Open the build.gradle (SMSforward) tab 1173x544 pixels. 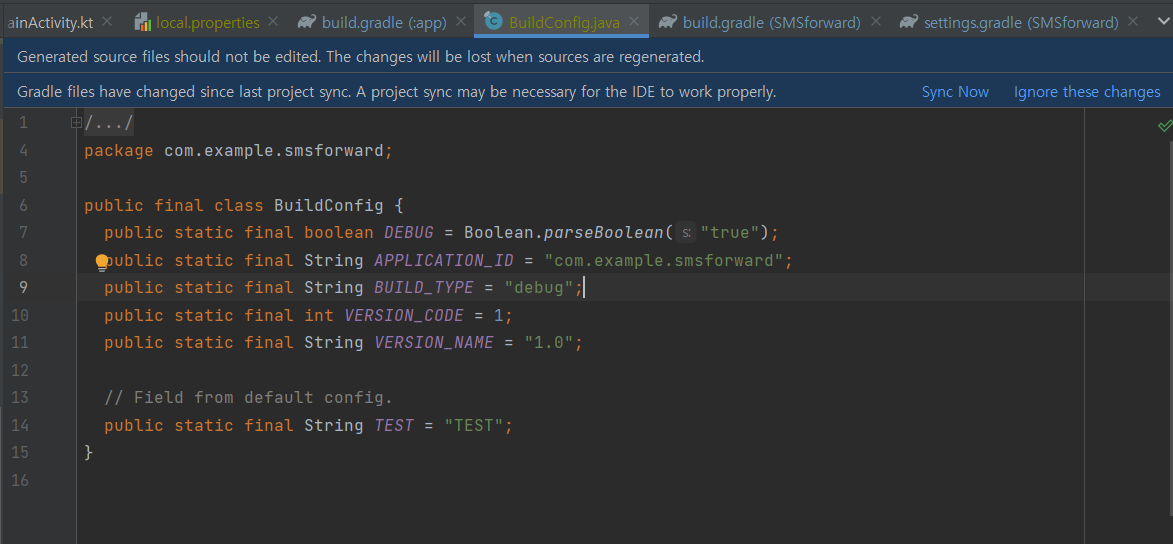(x=771, y=22)
